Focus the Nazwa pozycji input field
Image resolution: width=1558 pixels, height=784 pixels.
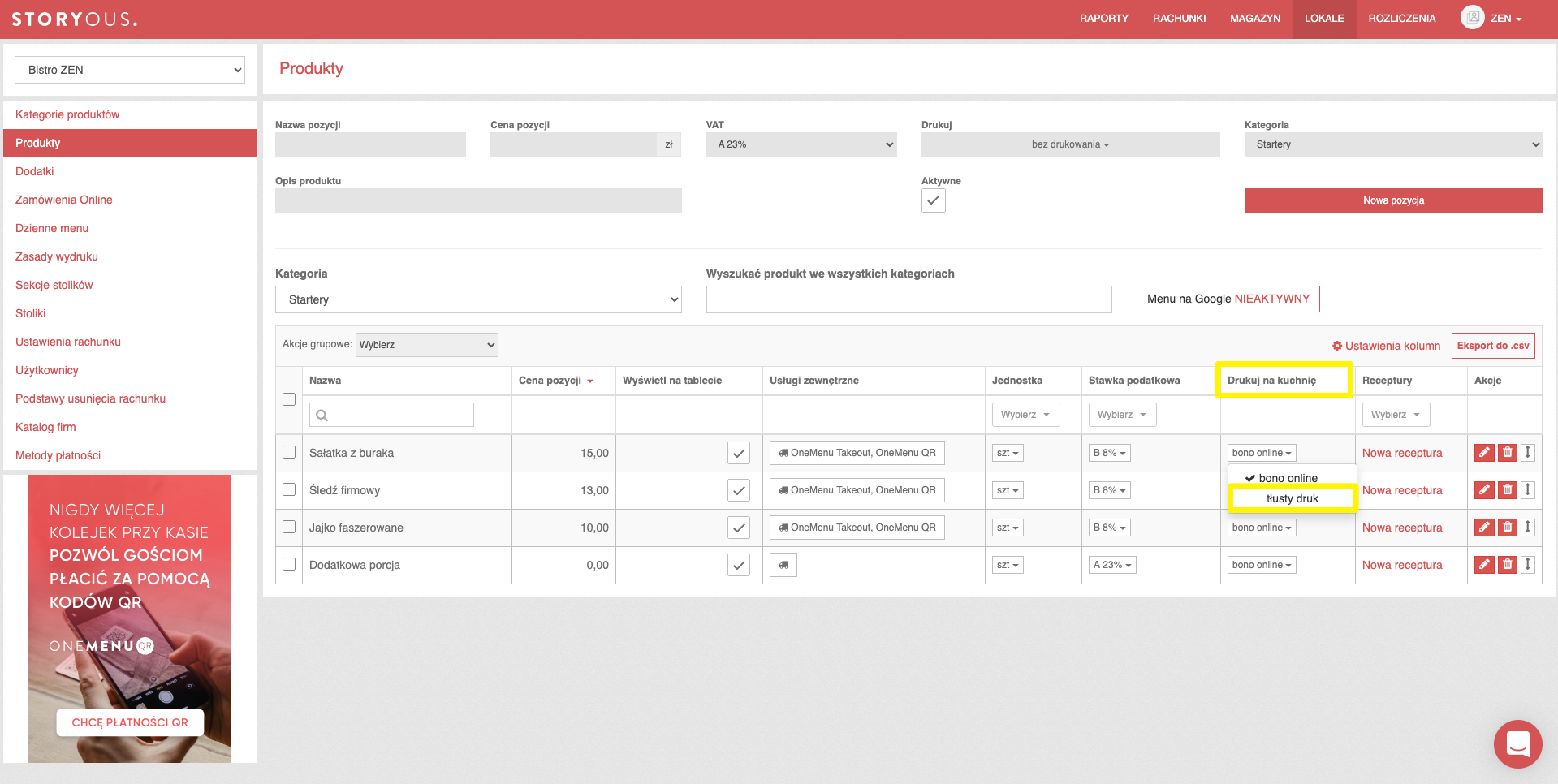370,144
